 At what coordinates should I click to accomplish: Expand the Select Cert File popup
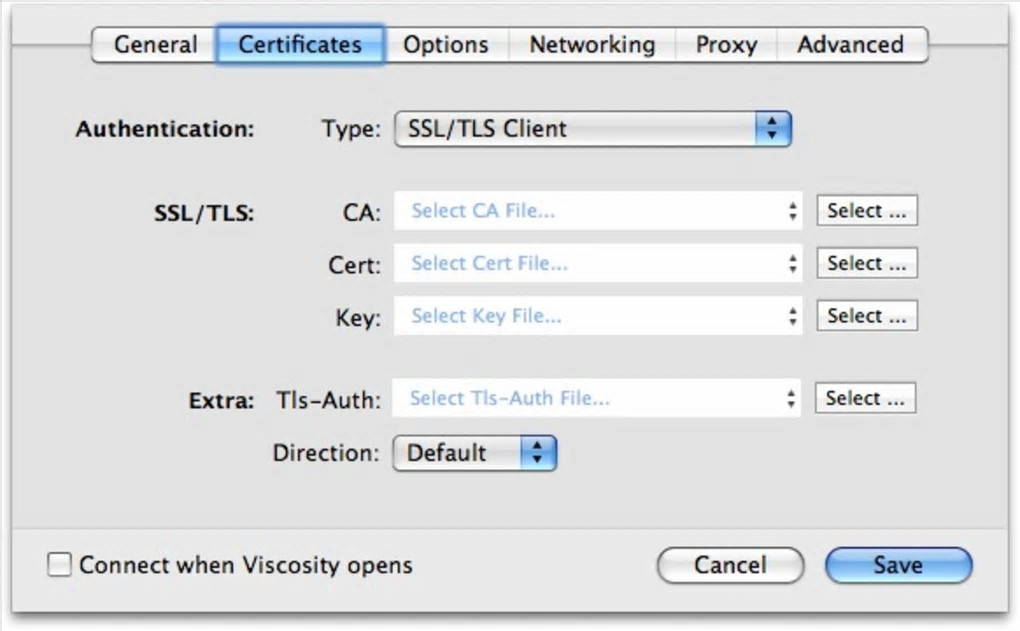(598, 264)
